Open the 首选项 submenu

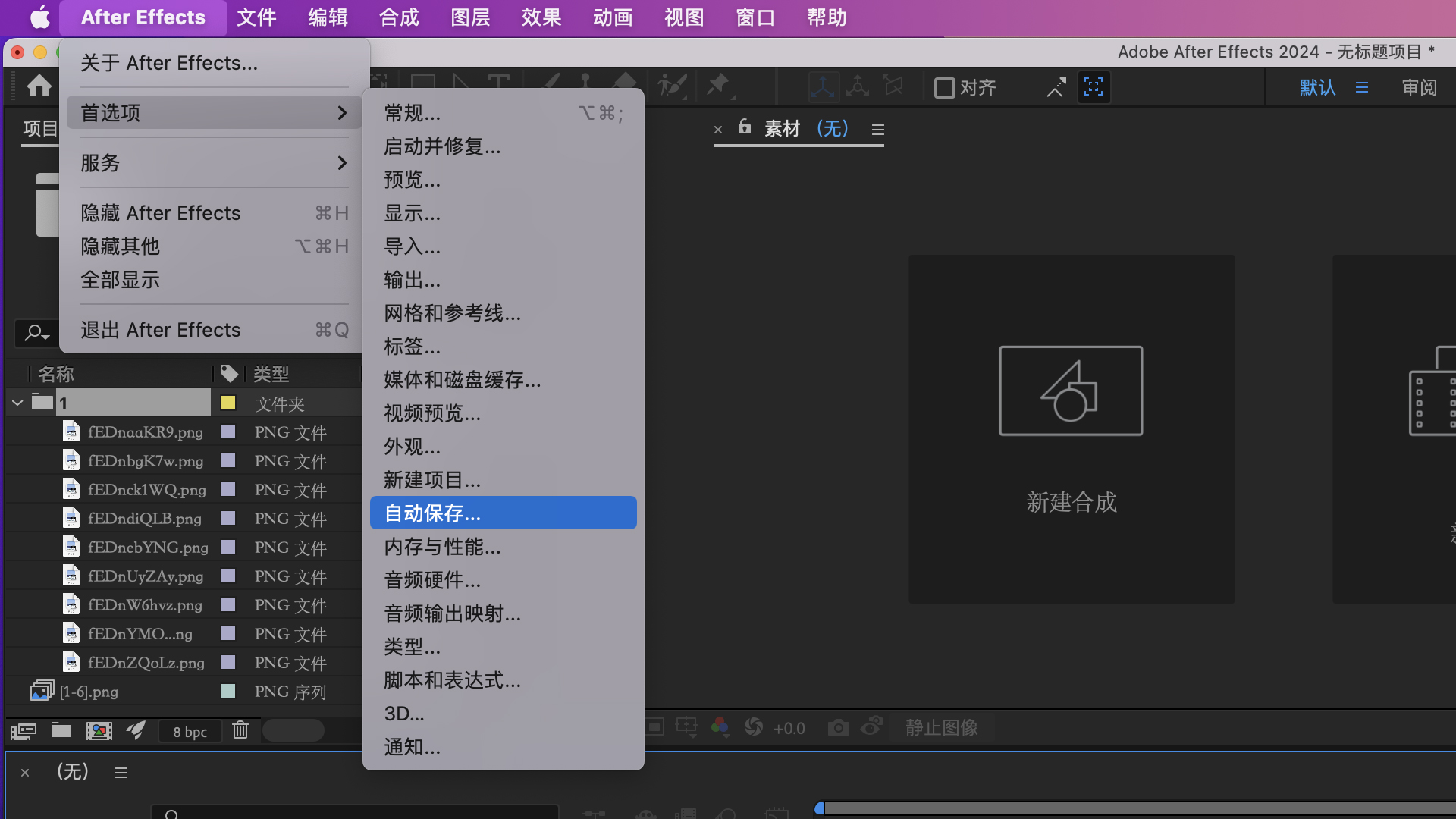[x=111, y=112]
